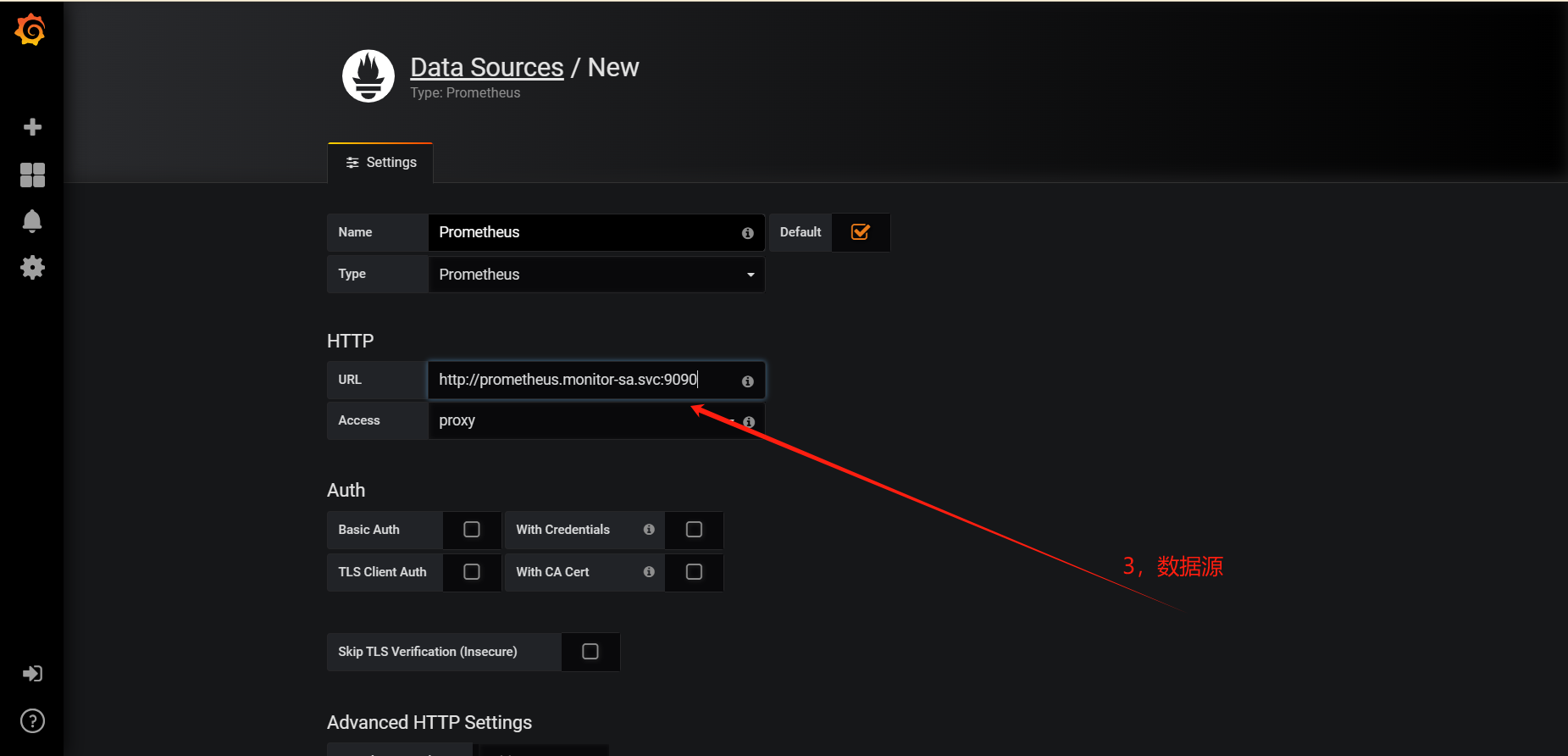1568x756 pixels.
Task: Open the Access dropdown showing proxy
Action: (596, 421)
